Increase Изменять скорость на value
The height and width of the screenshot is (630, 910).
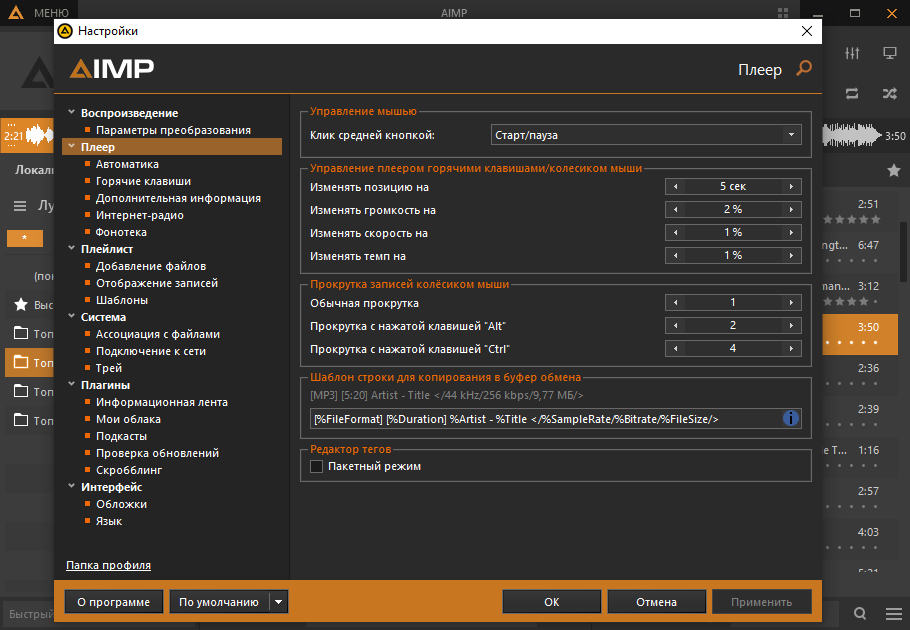(791, 233)
